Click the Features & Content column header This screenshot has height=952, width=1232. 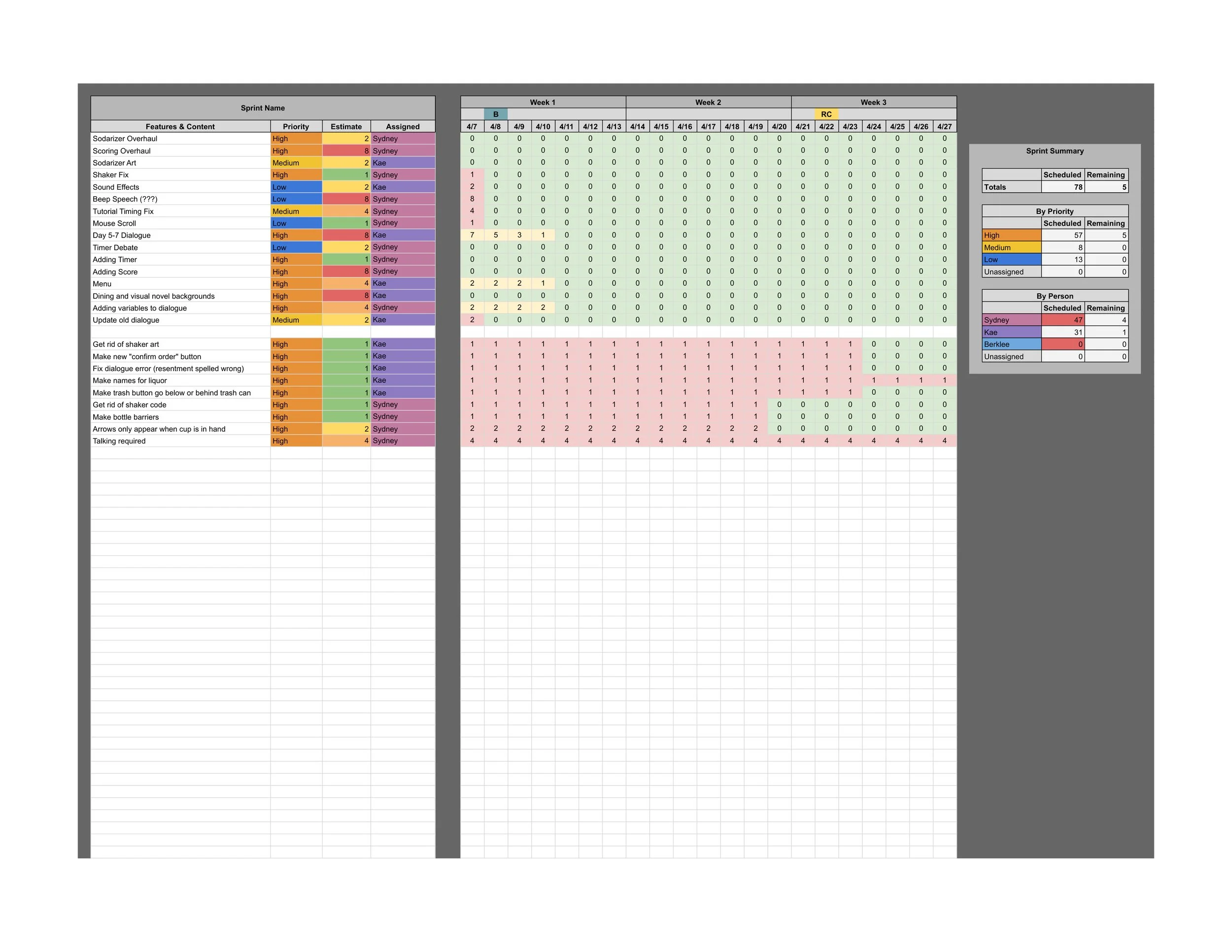[180, 126]
